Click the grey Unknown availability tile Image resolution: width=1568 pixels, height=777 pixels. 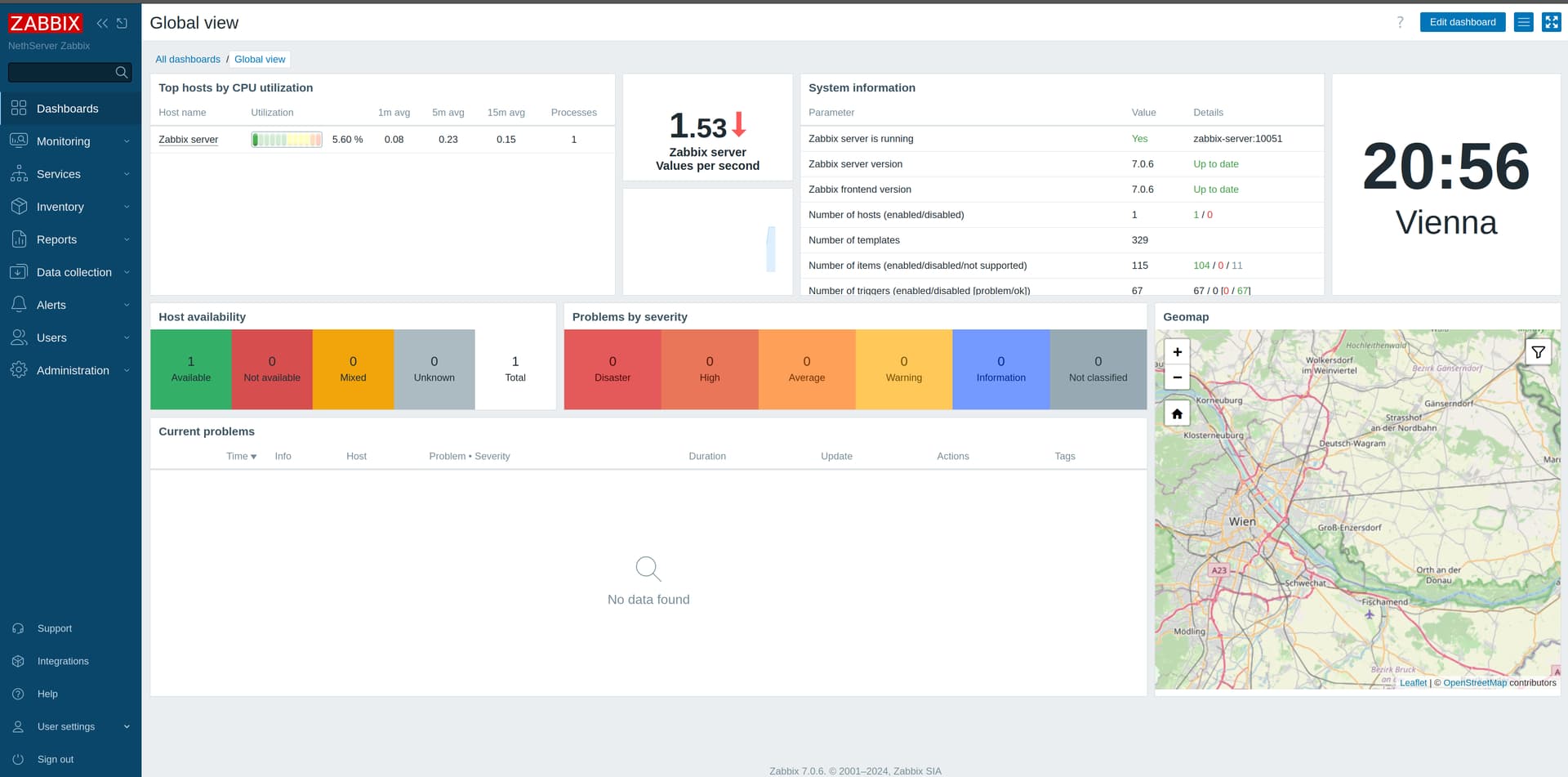pyautogui.click(x=434, y=369)
